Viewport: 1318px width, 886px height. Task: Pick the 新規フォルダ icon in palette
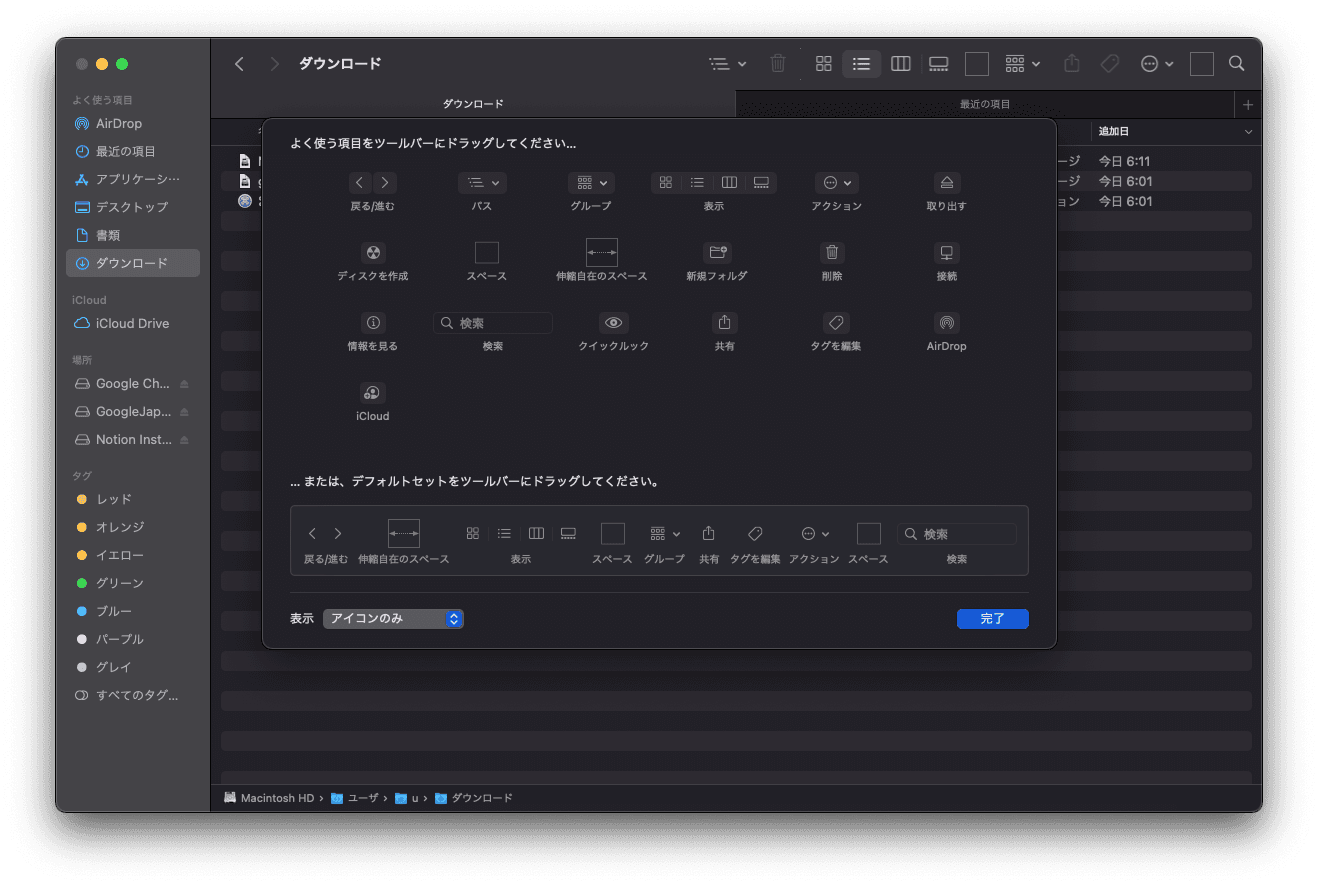click(717, 252)
